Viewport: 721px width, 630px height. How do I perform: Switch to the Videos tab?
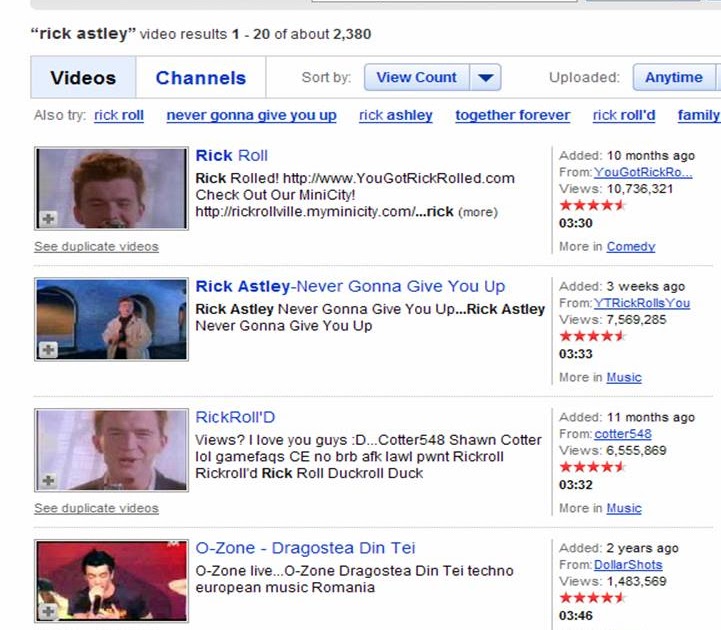(x=83, y=78)
